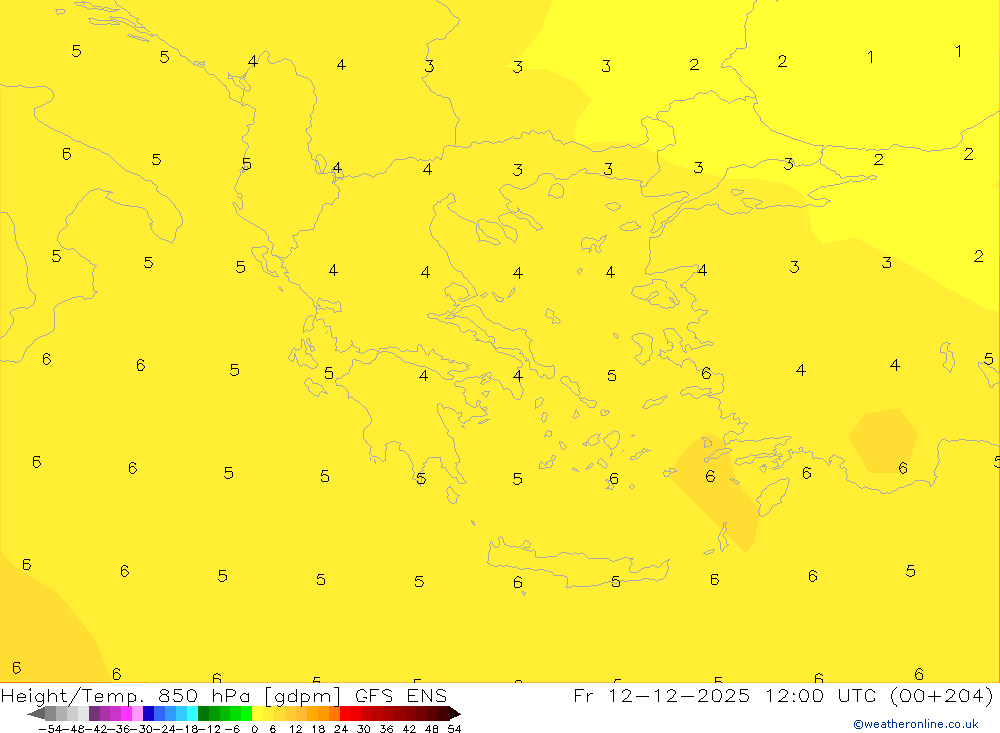Click the forecast date 'Fr 12-12-2025'
The width and height of the screenshot is (1000, 733).
pyautogui.click(x=662, y=695)
